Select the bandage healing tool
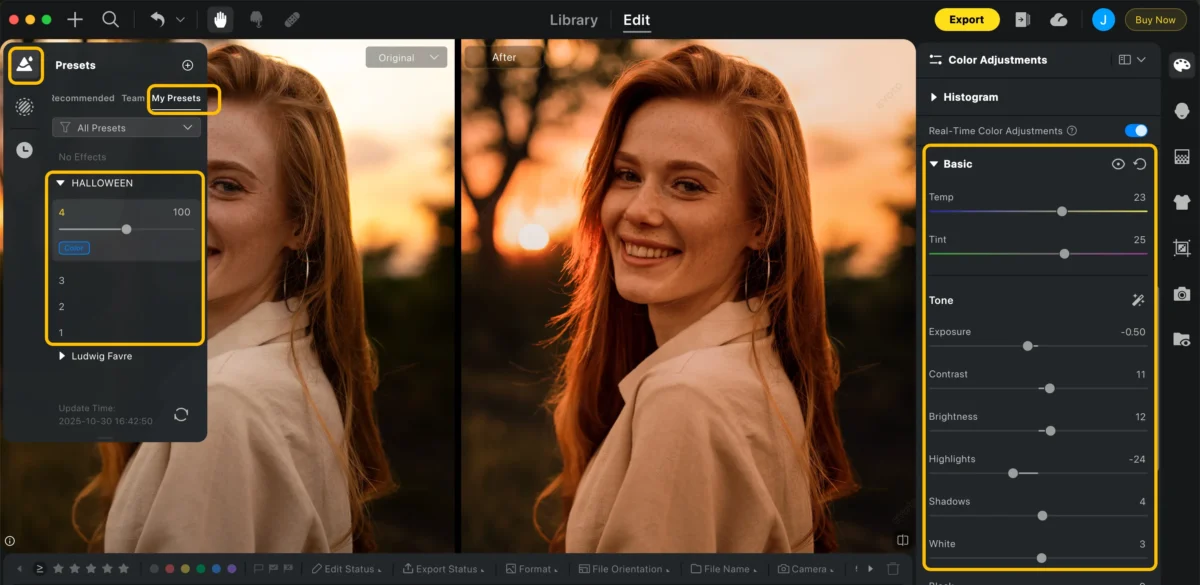This screenshot has height=585, width=1200. coord(292,19)
